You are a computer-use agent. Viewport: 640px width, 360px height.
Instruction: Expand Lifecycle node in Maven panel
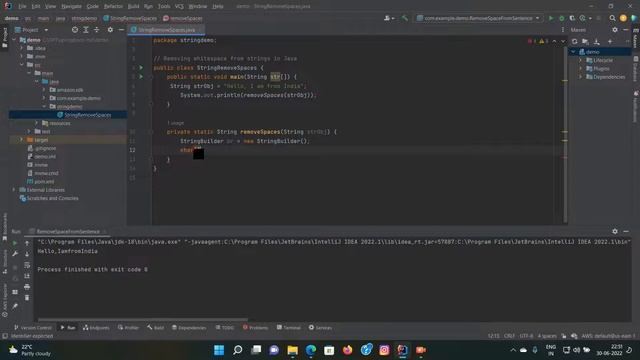[580, 60]
